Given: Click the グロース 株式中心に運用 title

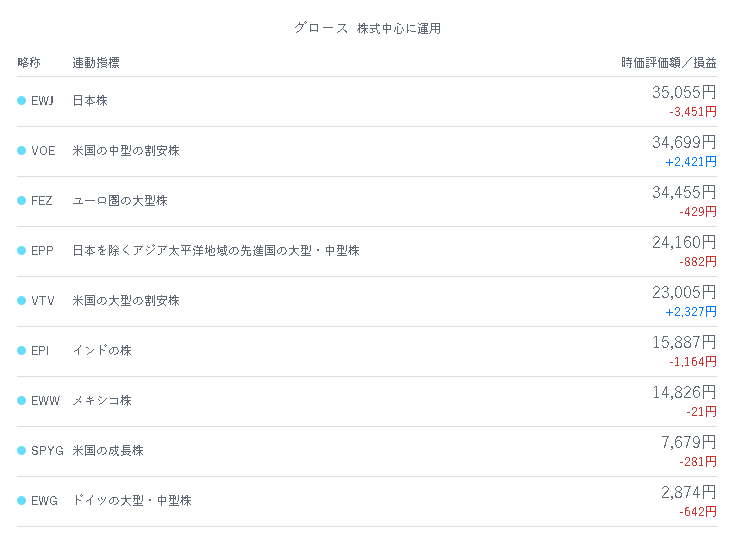Looking at the screenshot, I should point(367,28).
